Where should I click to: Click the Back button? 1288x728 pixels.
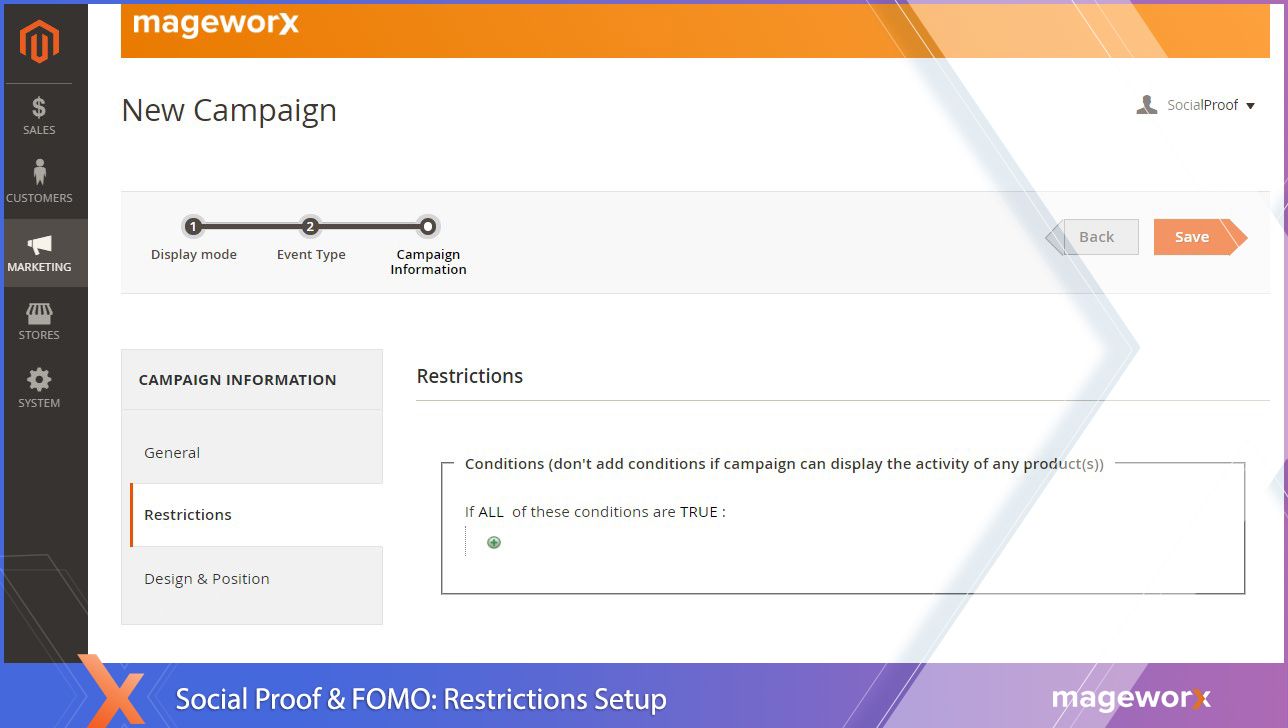pos(1096,237)
